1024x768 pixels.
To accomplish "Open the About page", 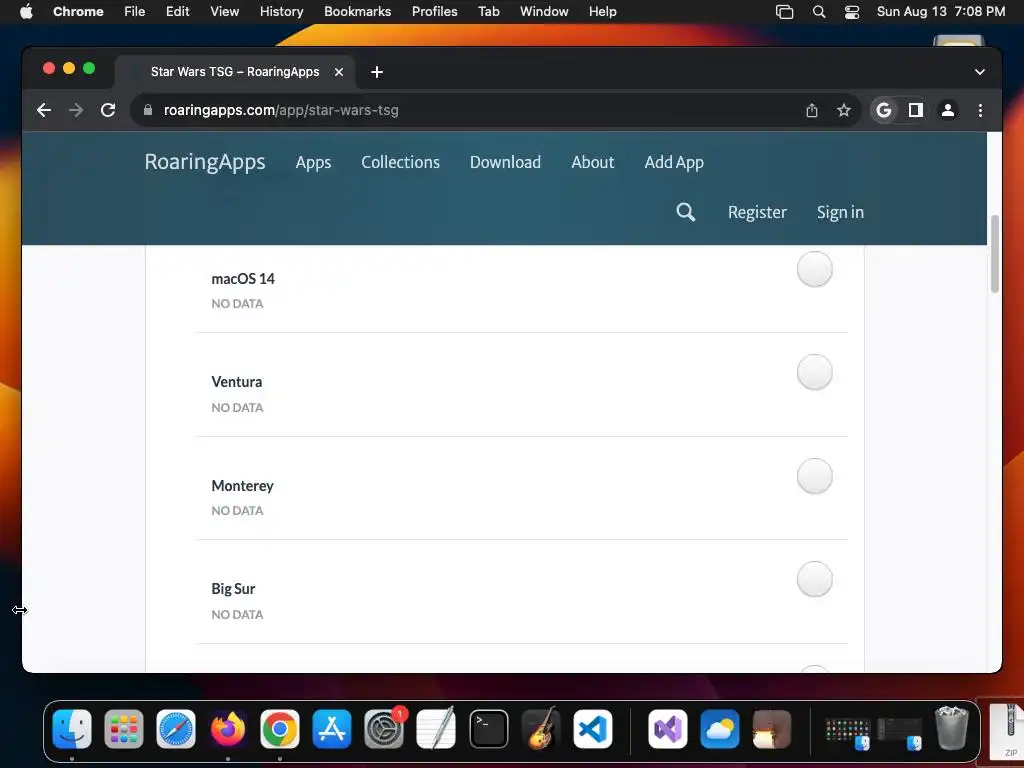I will 592,162.
